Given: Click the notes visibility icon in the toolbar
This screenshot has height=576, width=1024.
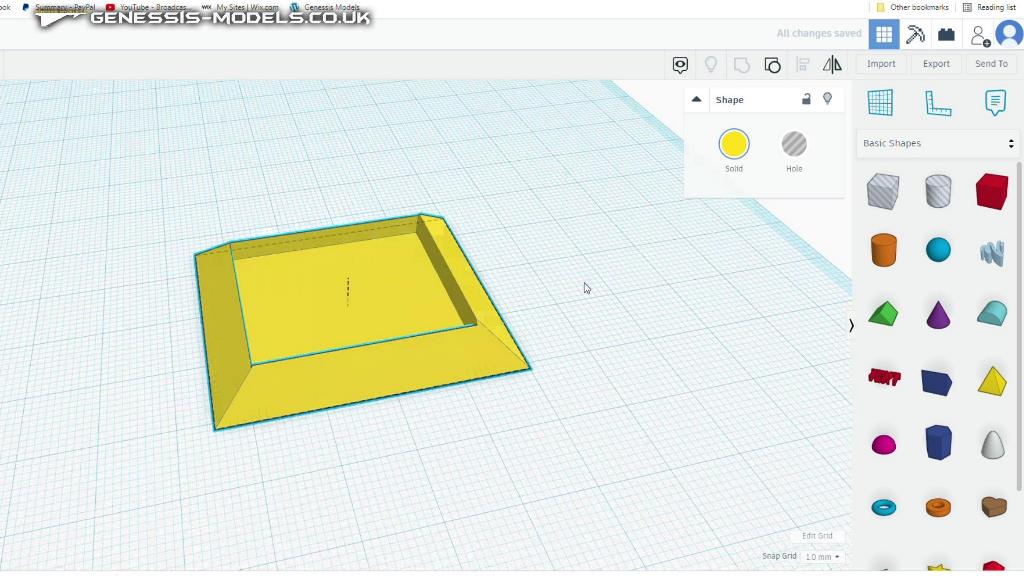Looking at the screenshot, I should point(680,65).
